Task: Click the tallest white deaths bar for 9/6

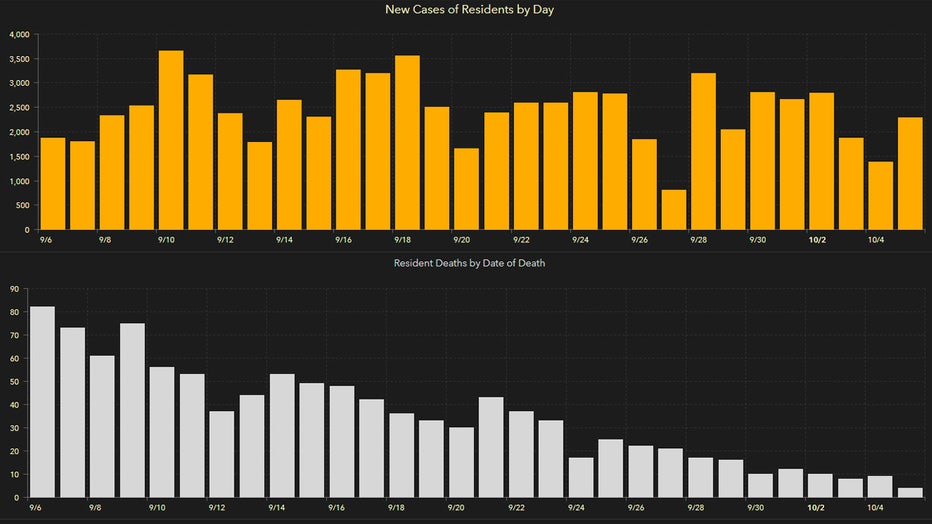Action: [x=43, y=402]
